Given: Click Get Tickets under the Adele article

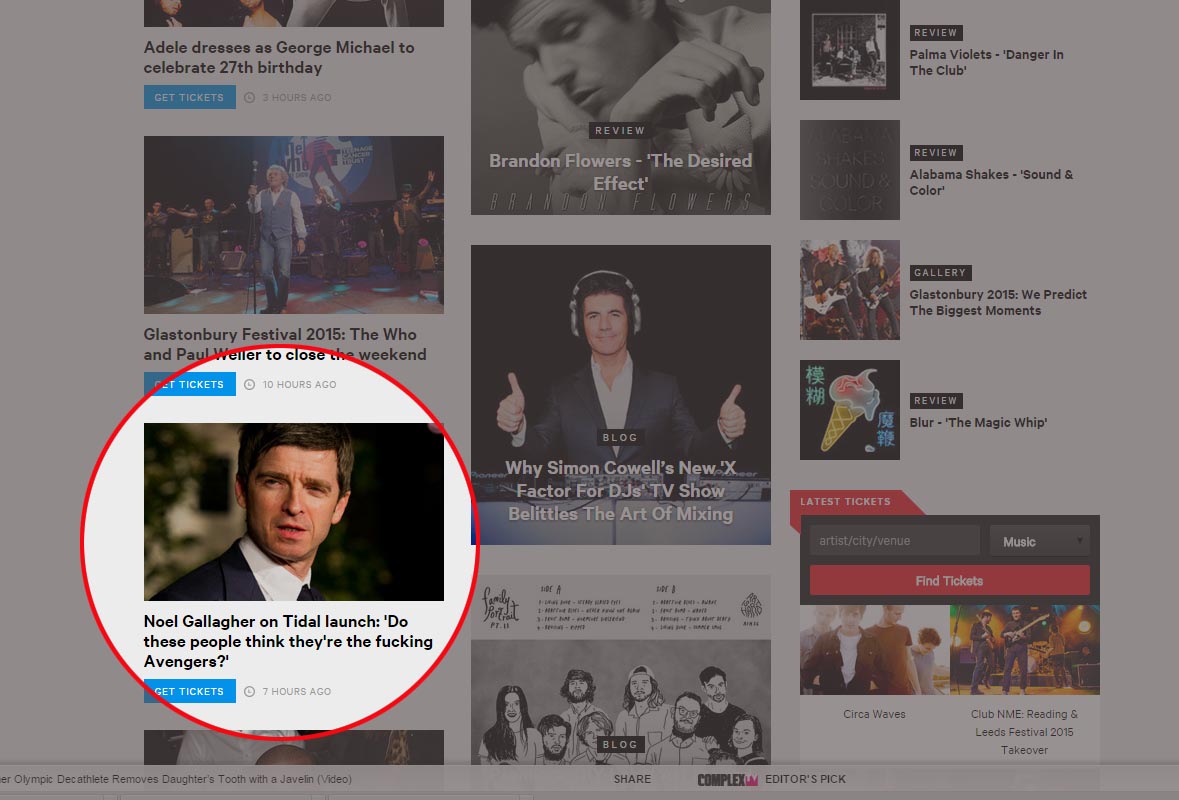Looking at the screenshot, I should coord(189,97).
